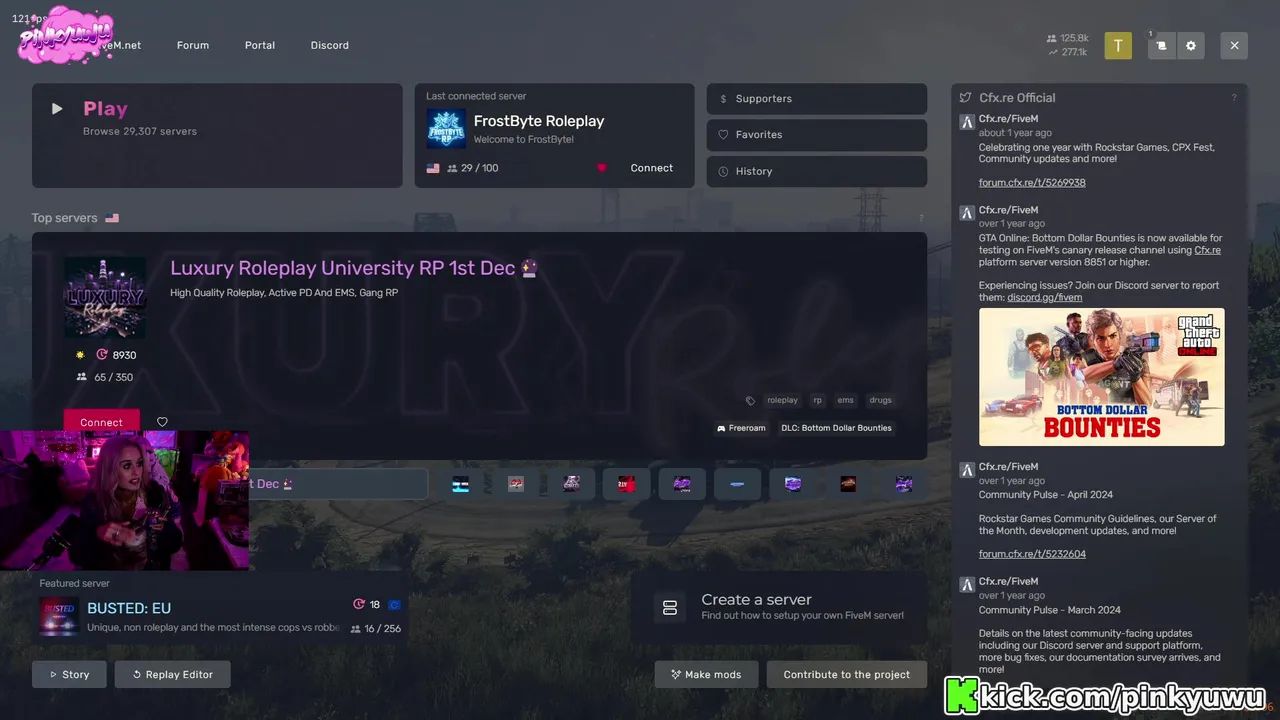
Task: Click Play to browse 29,307 servers
Action: point(217,135)
